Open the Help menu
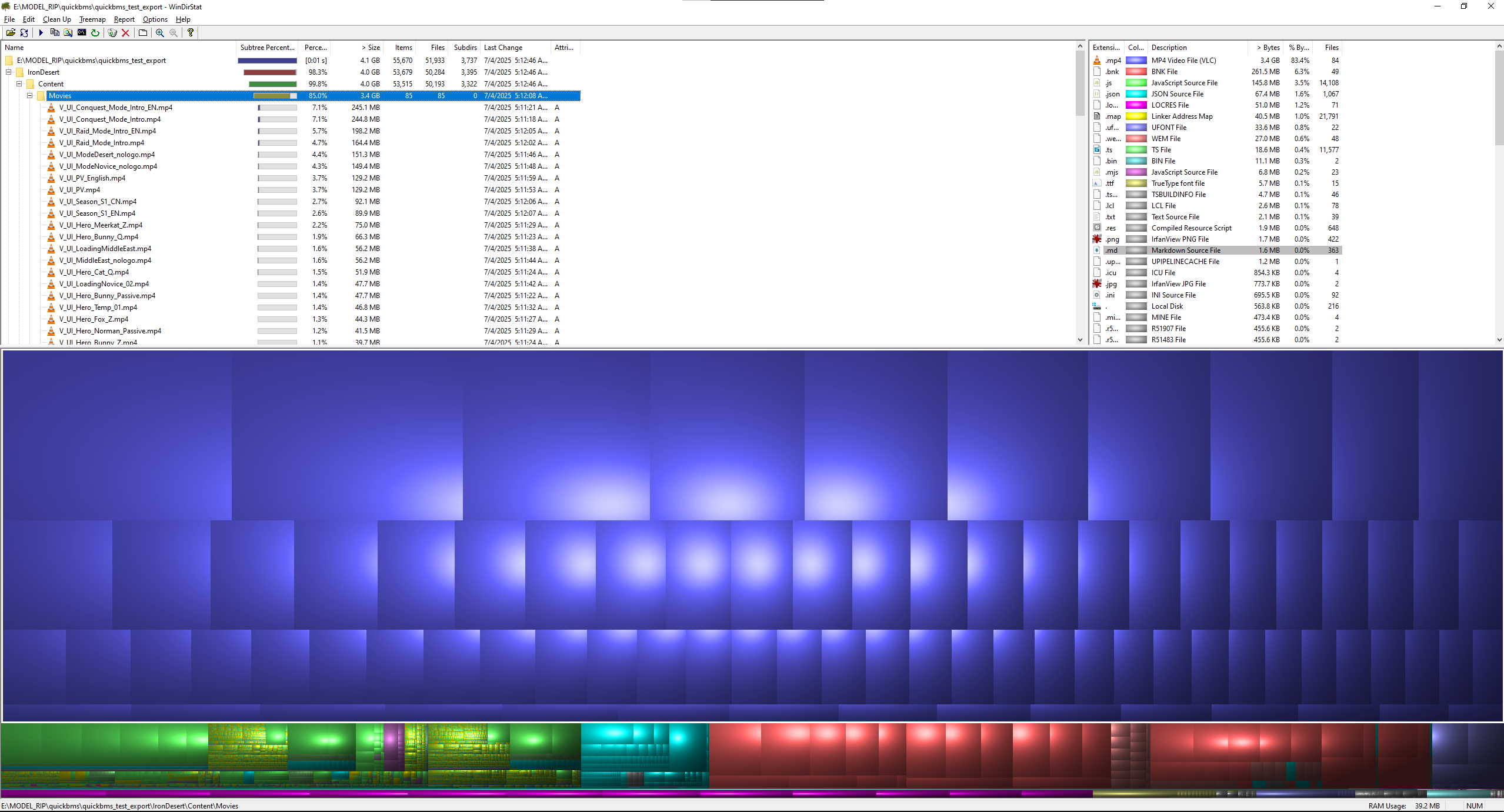This screenshot has height=812, width=1504. pyautogui.click(x=183, y=19)
